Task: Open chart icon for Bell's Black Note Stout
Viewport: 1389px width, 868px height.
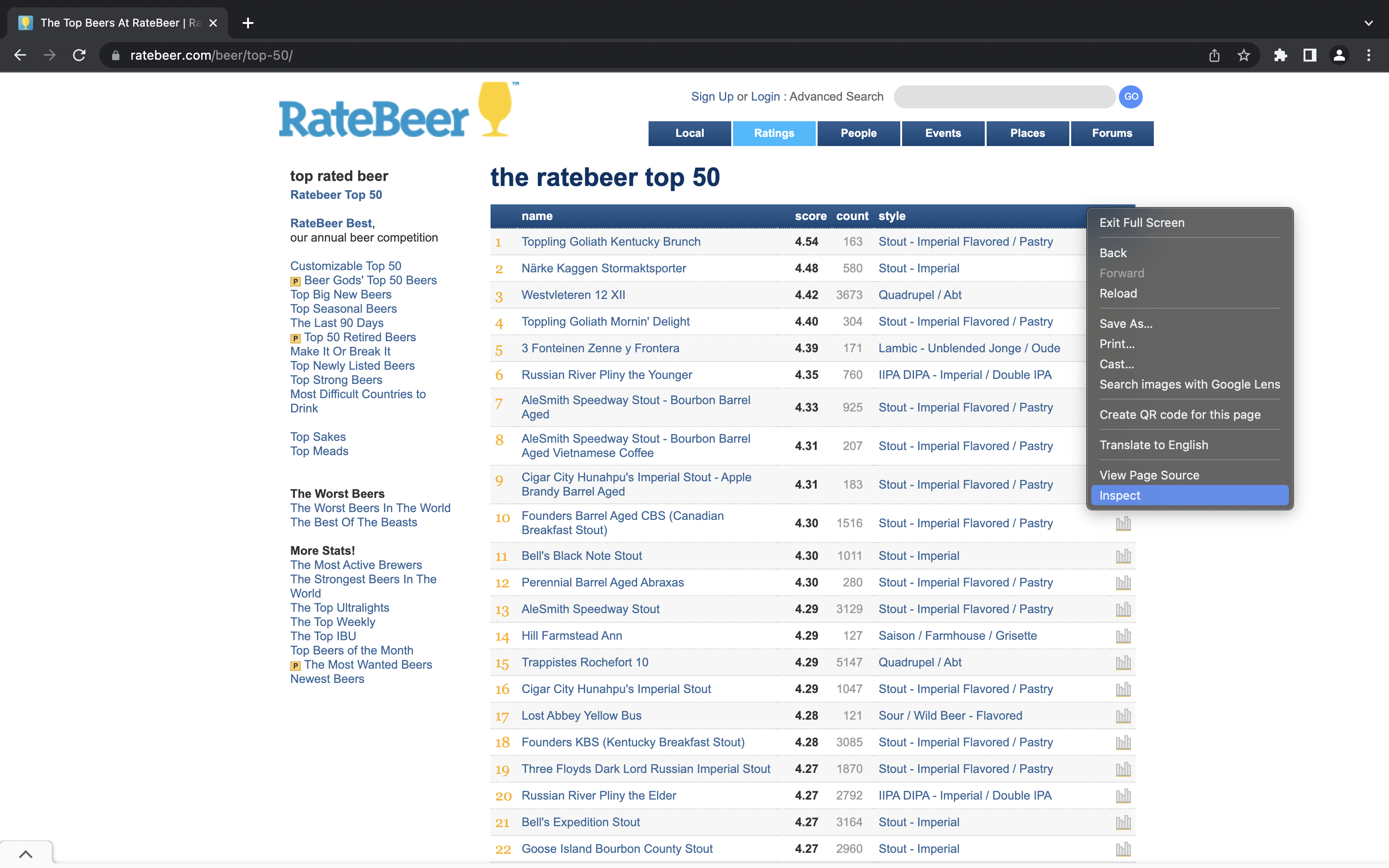Action: pyautogui.click(x=1123, y=556)
